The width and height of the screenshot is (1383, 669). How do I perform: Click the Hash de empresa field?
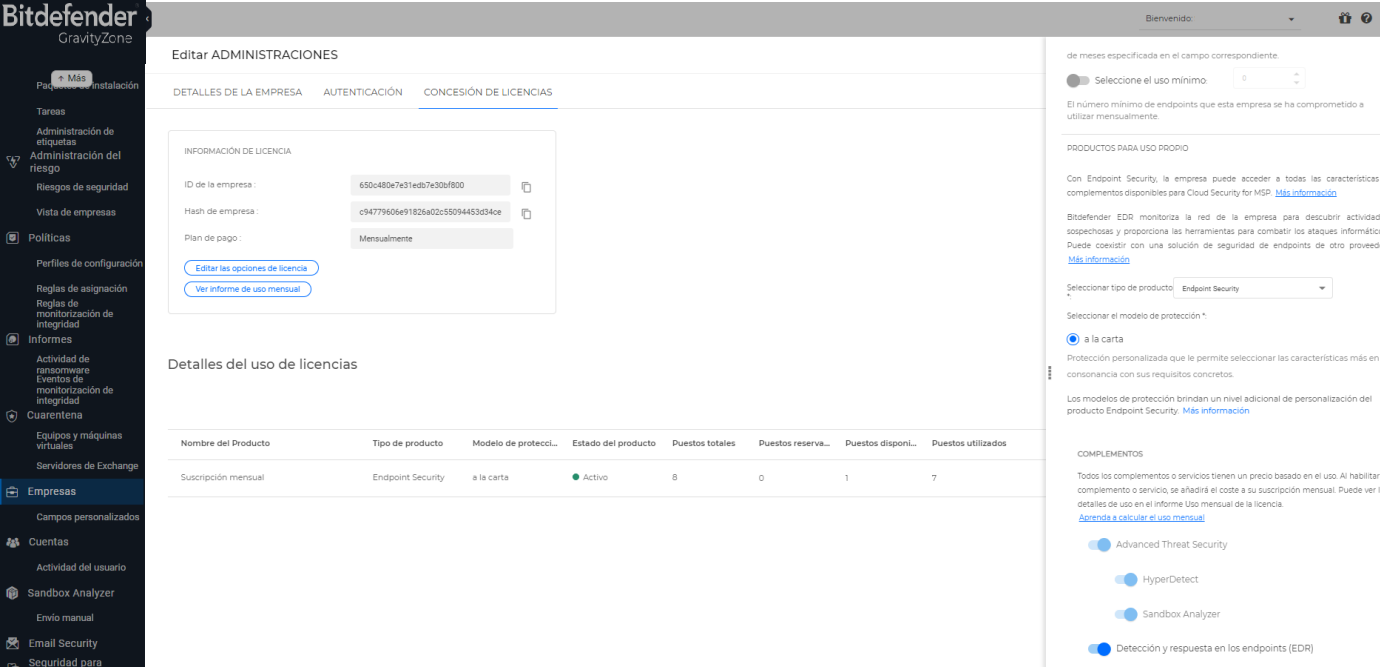point(431,211)
